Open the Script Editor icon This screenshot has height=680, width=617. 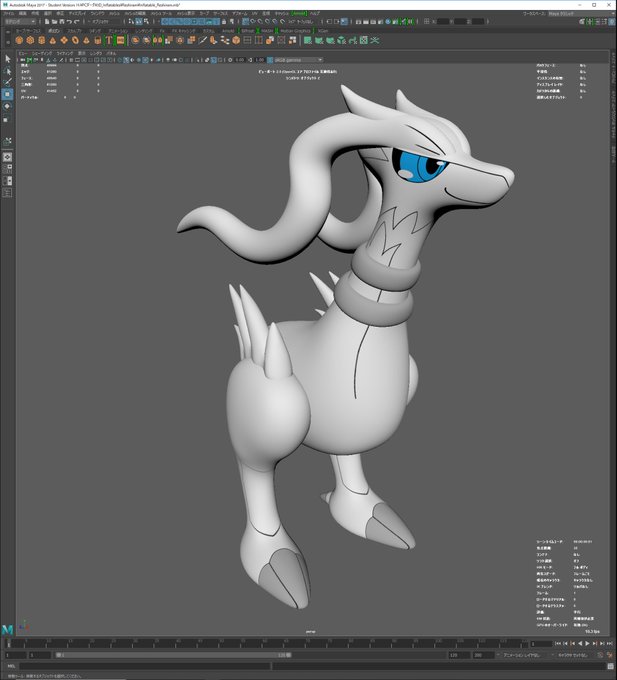tap(611, 667)
